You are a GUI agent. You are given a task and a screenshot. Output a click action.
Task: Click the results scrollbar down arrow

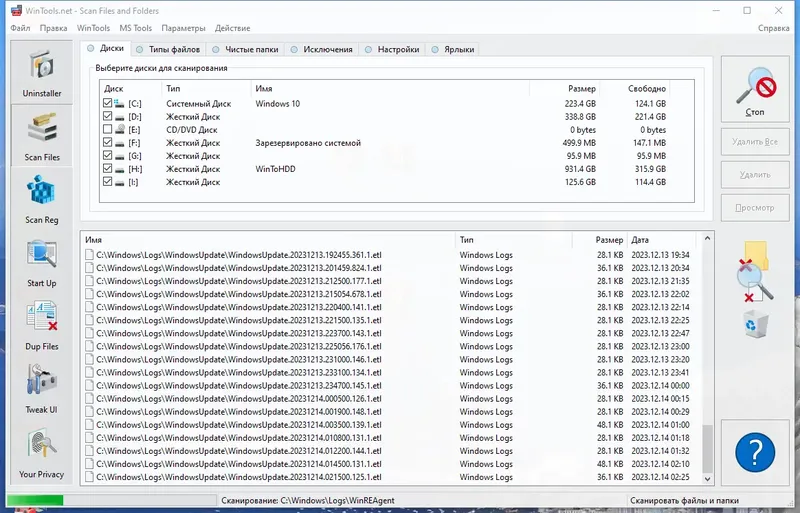tap(707, 479)
